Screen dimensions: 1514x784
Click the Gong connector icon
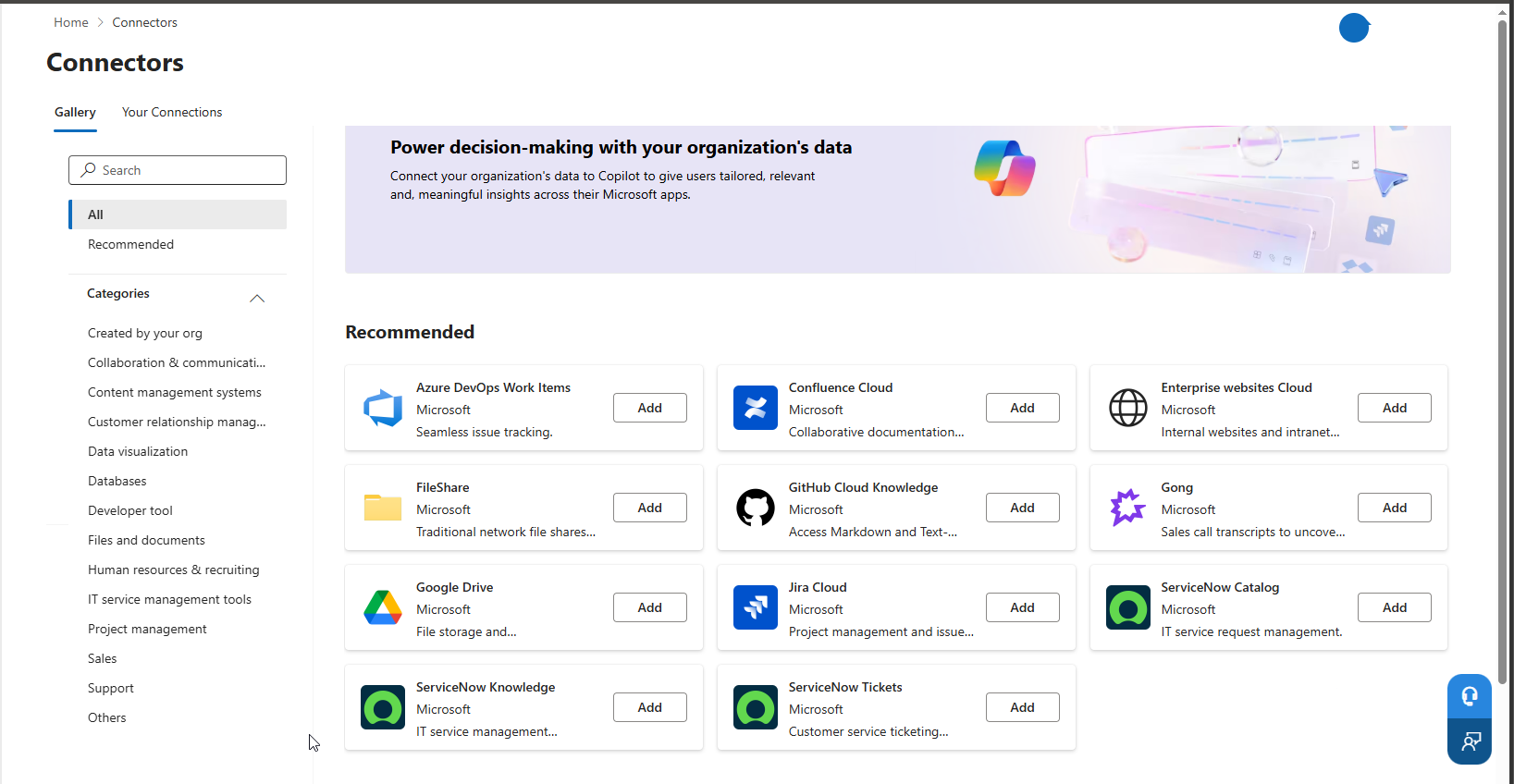coord(1128,508)
